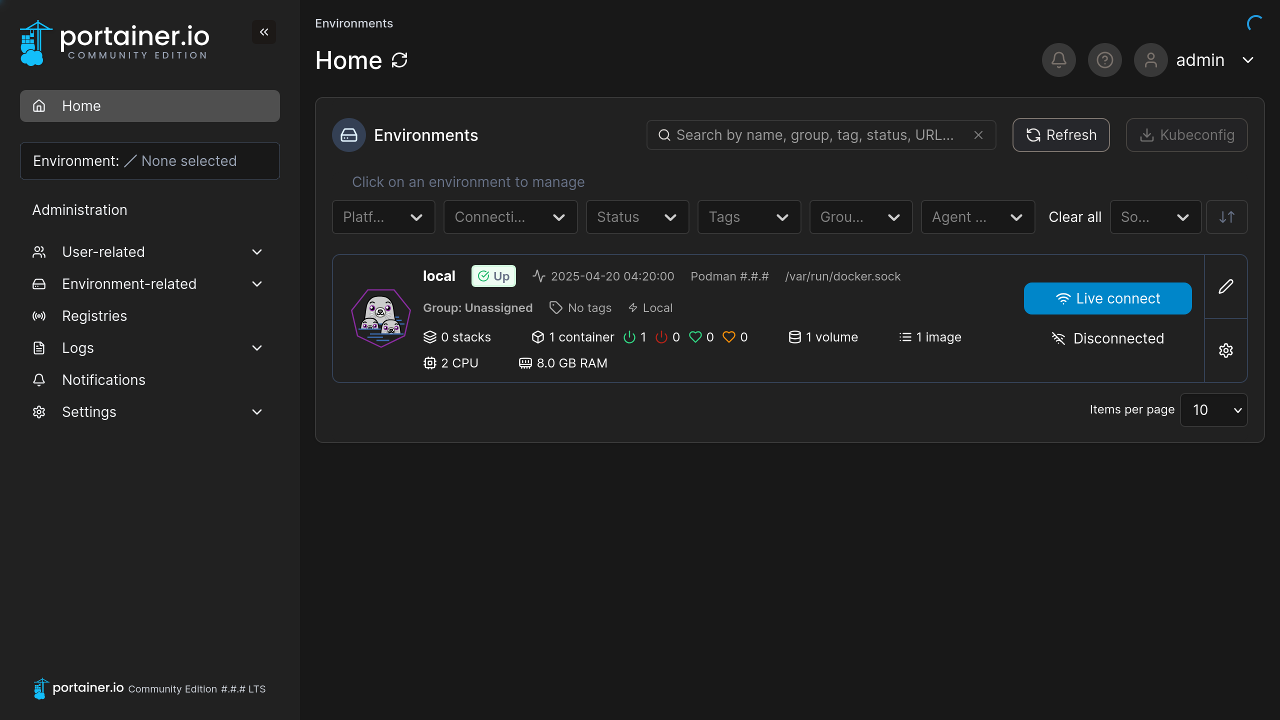
Task: Click the Refresh button in Environments panel
Action: click(1060, 134)
